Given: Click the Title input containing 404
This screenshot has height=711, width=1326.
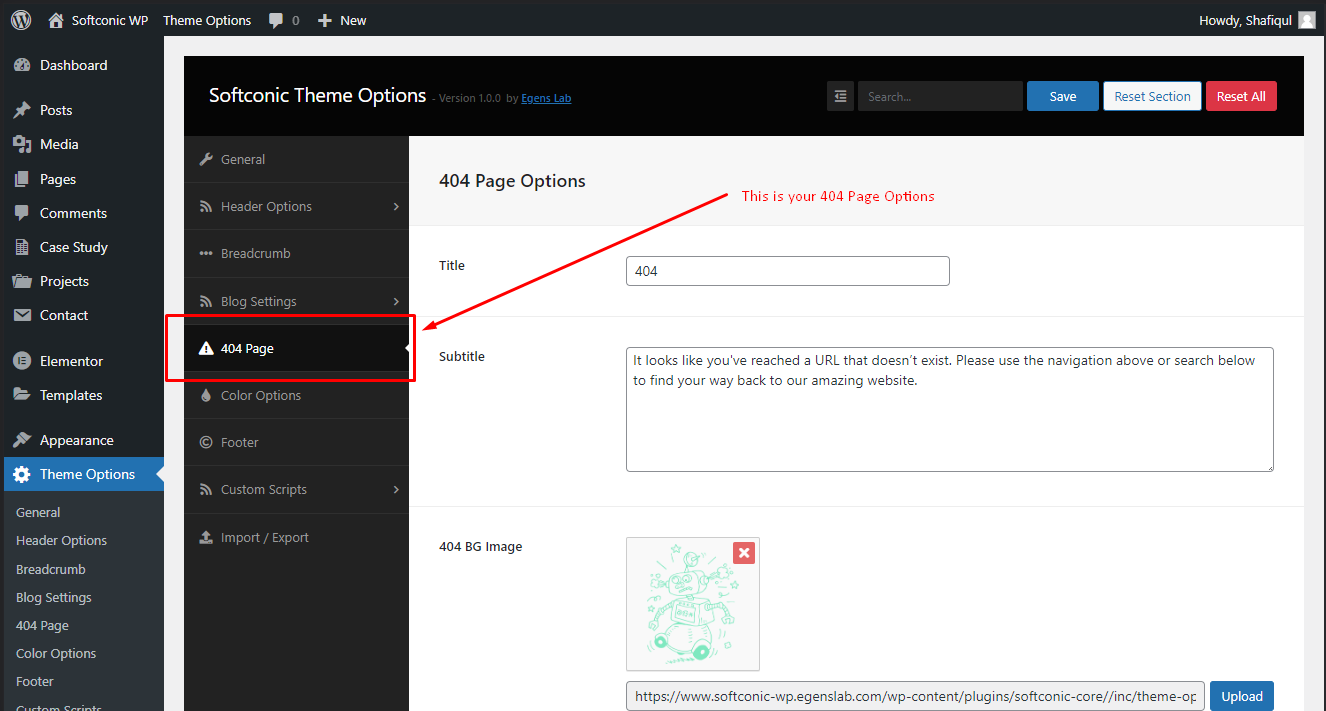Looking at the screenshot, I should 788,271.
